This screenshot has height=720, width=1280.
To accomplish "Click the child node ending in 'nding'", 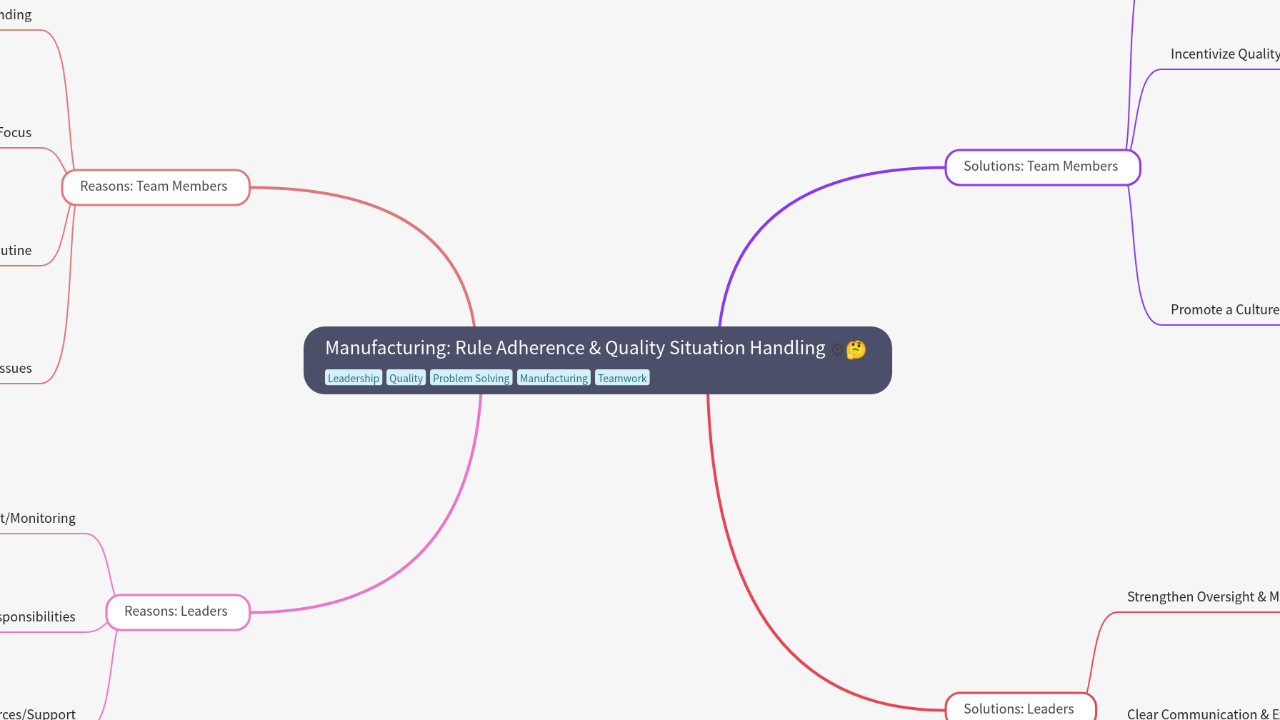I will 16,15.
